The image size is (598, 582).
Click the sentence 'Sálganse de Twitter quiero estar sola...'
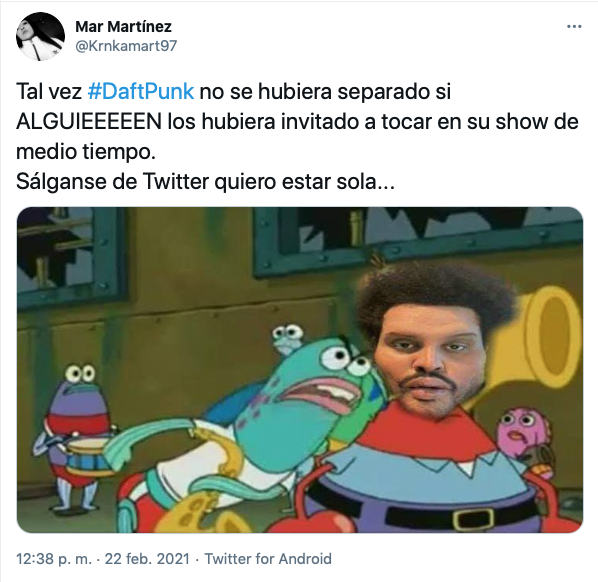pos(205,182)
